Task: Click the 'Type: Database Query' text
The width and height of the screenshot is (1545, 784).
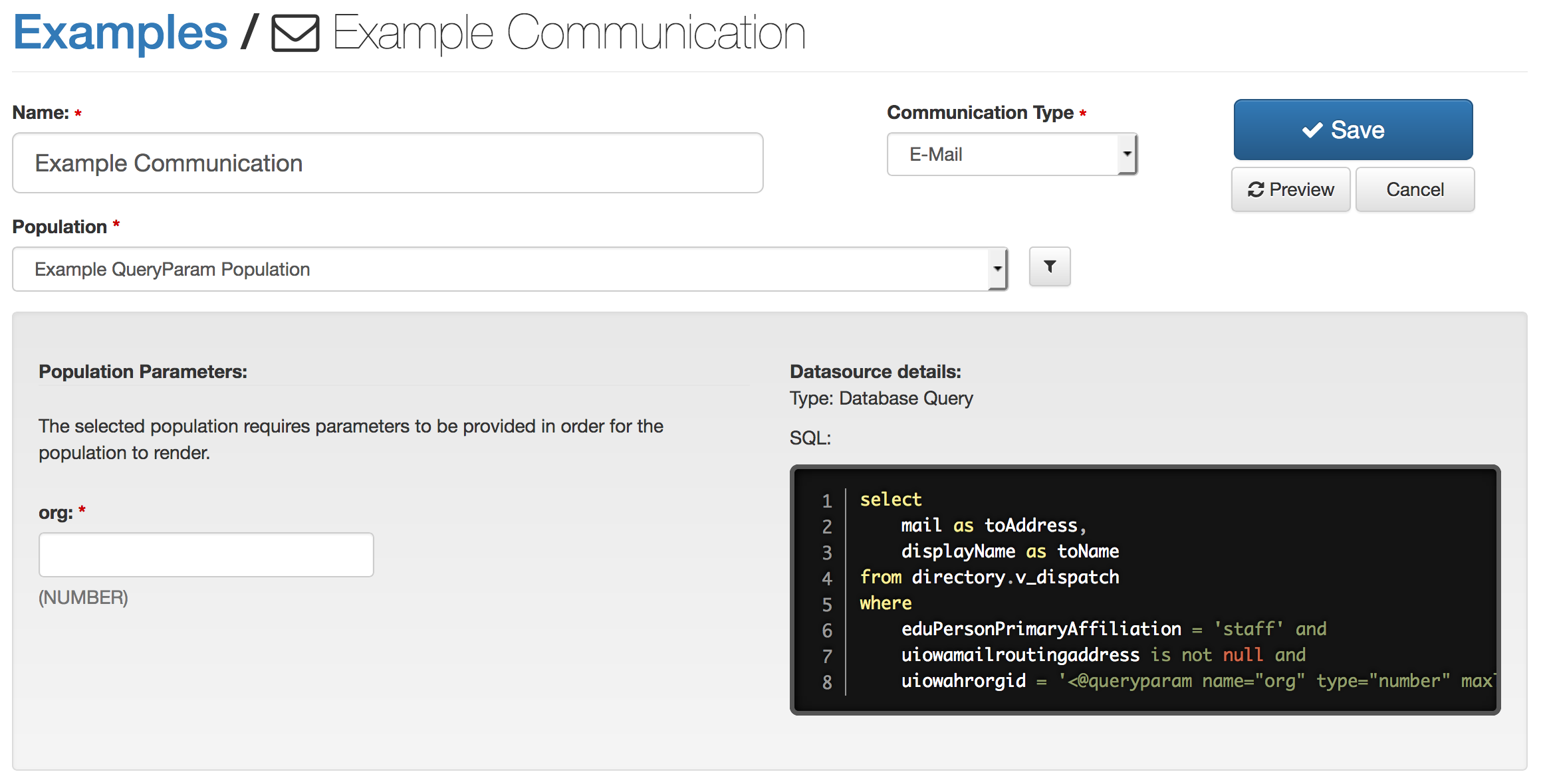Action: point(881,398)
